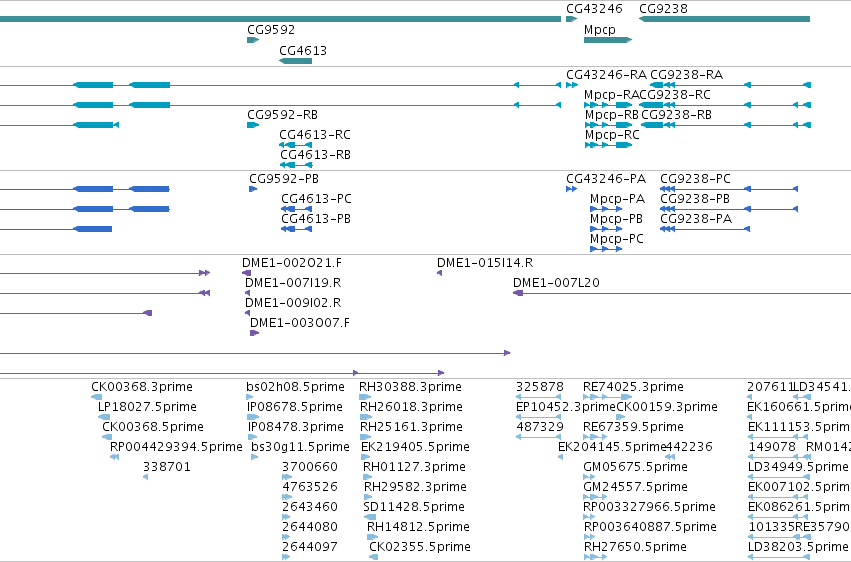Select transcript CG9238-RA
Screen dimensions: 851x562
click(687, 74)
